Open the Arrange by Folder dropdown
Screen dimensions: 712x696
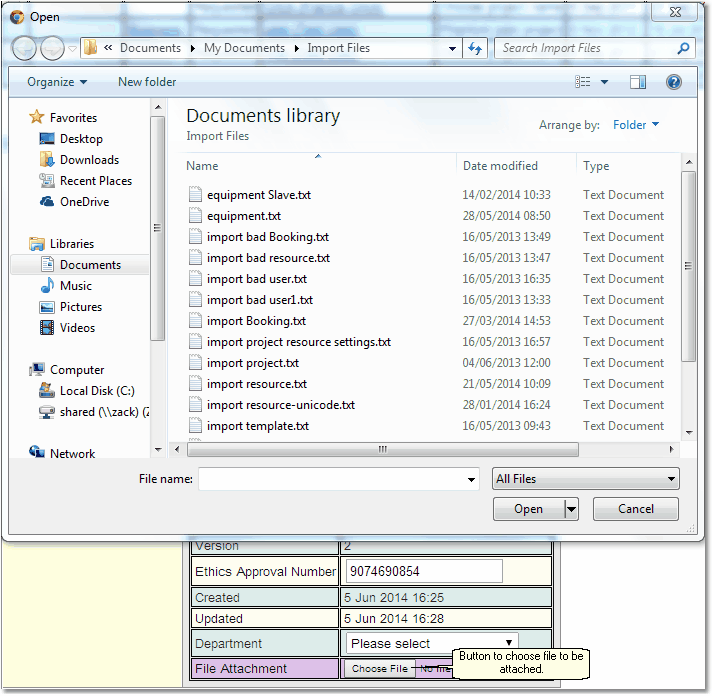point(636,125)
